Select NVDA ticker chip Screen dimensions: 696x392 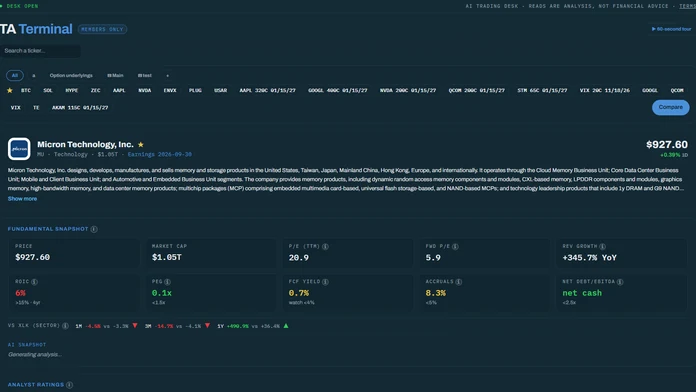[x=145, y=91]
